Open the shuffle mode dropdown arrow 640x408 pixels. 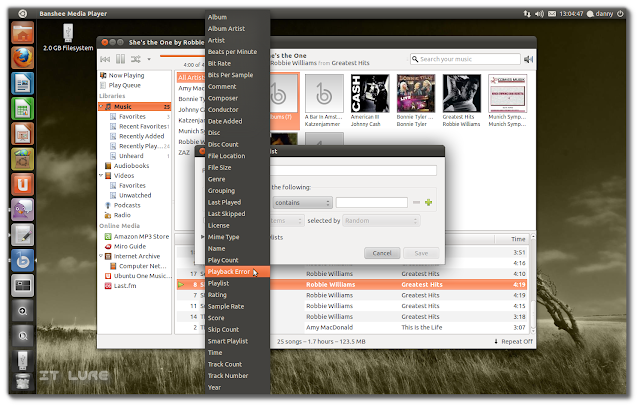coord(149,60)
